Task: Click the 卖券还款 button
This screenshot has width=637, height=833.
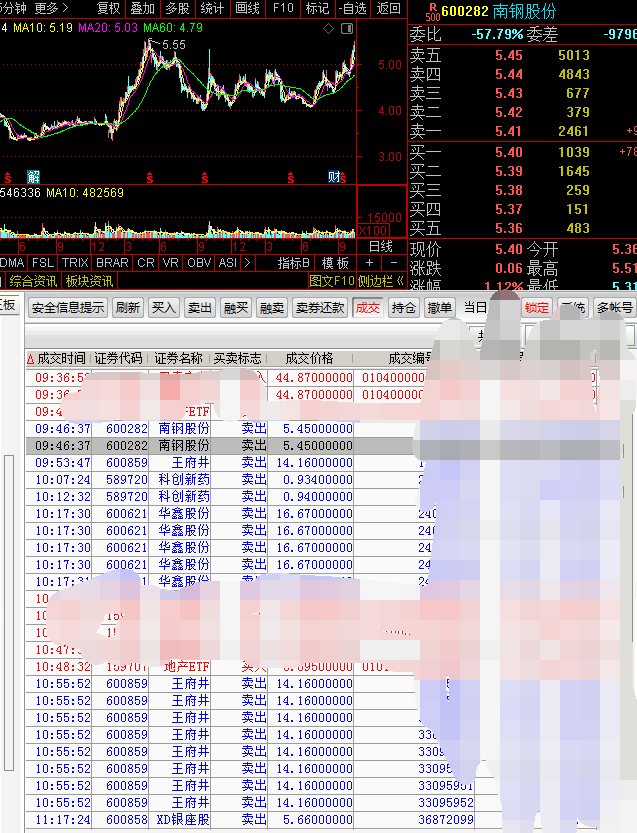Action: click(x=320, y=308)
